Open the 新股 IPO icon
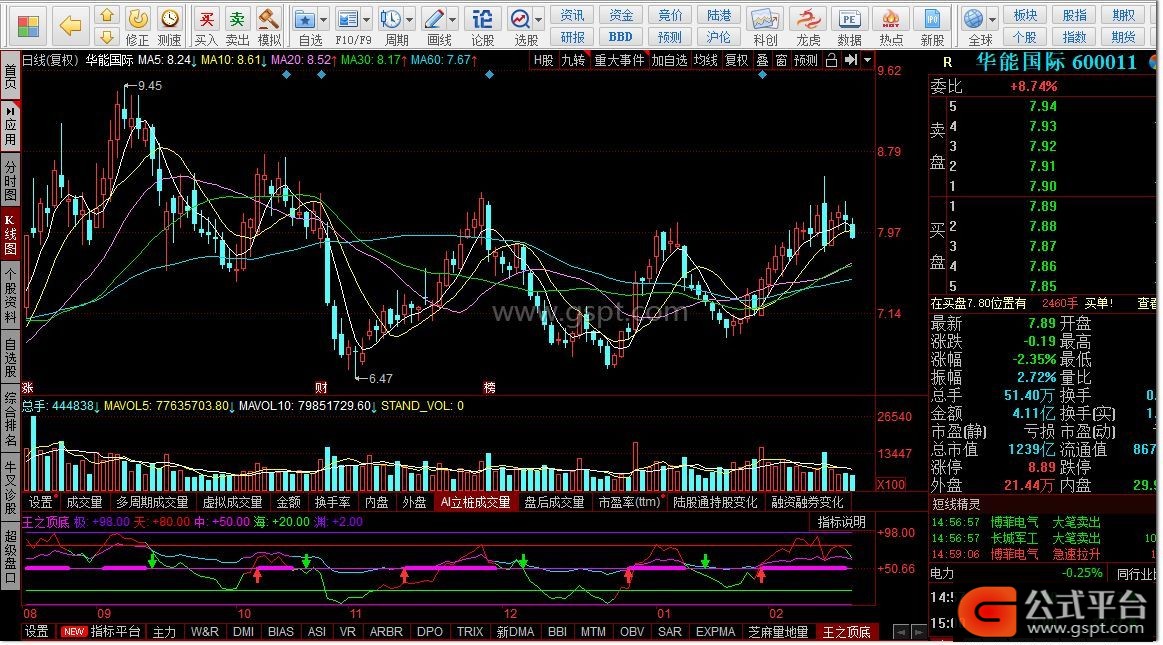The image size is (1163, 645). pyautogui.click(x=932, y=19)
